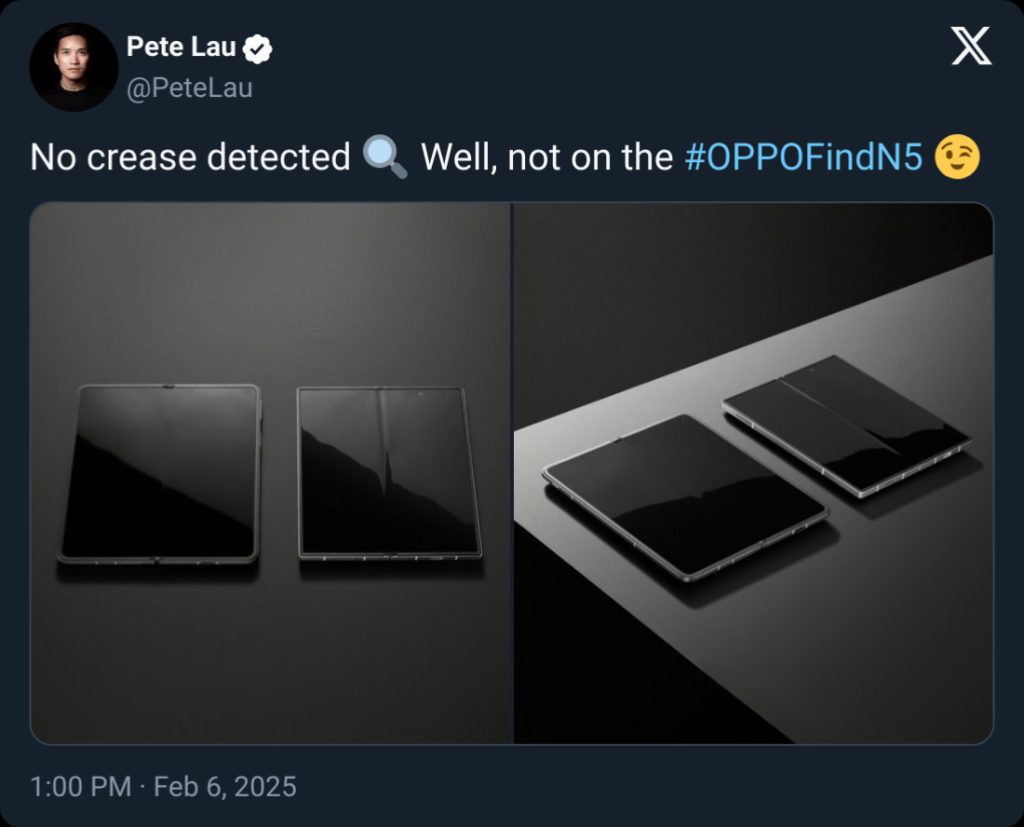Viewport: 1024px width, 827px height.
Task: Click the 1:00 PM timestamp
Action: [81, 786]
